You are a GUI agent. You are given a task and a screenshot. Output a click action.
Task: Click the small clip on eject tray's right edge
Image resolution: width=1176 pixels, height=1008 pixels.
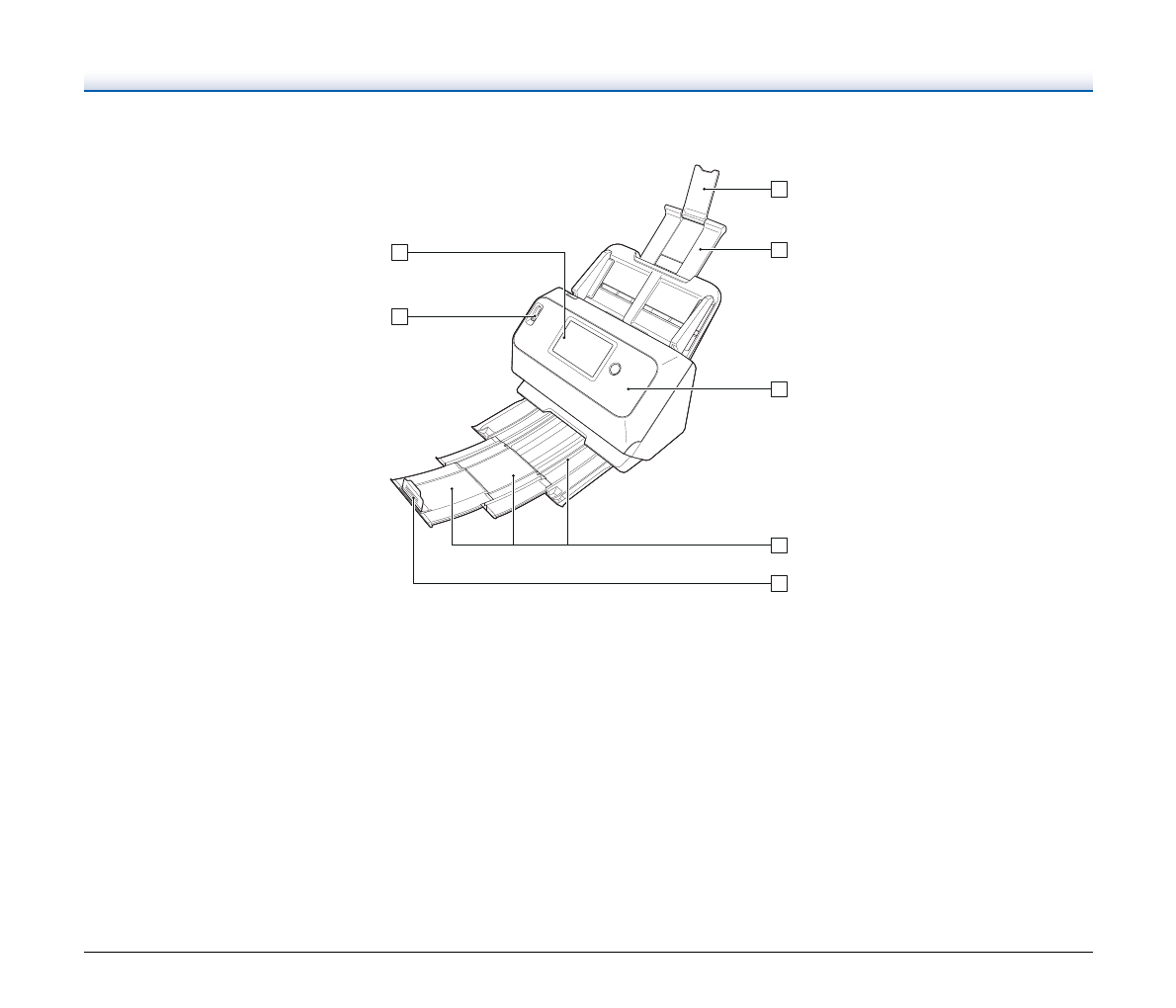point(555,491)
